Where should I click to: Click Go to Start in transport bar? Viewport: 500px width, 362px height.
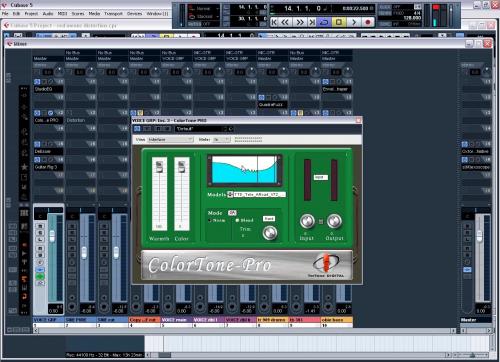[x=274, y=22]
